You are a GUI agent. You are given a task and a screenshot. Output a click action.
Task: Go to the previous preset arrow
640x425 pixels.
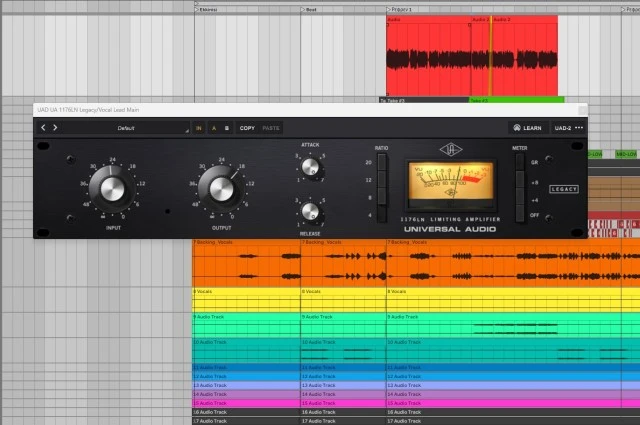[x=43, y=128]
